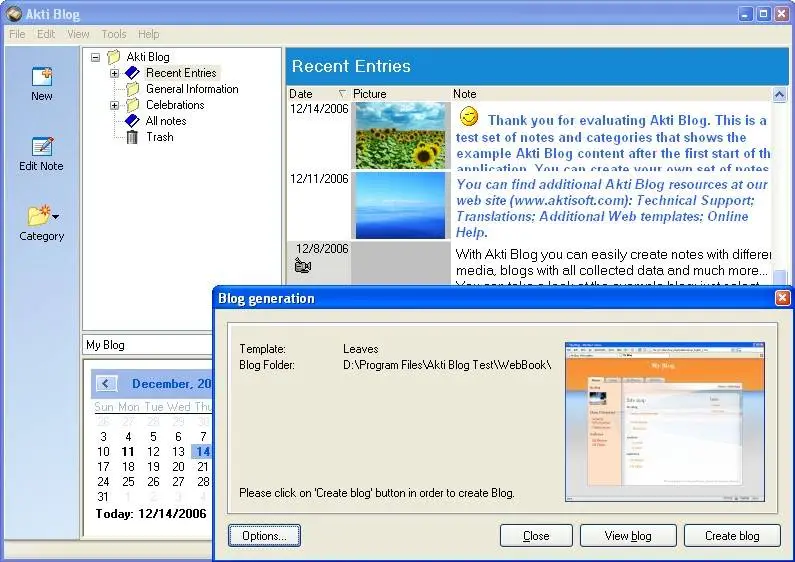Select December 31 in the calendar
This screenshot has width=795, height=562.
(103, 497)
